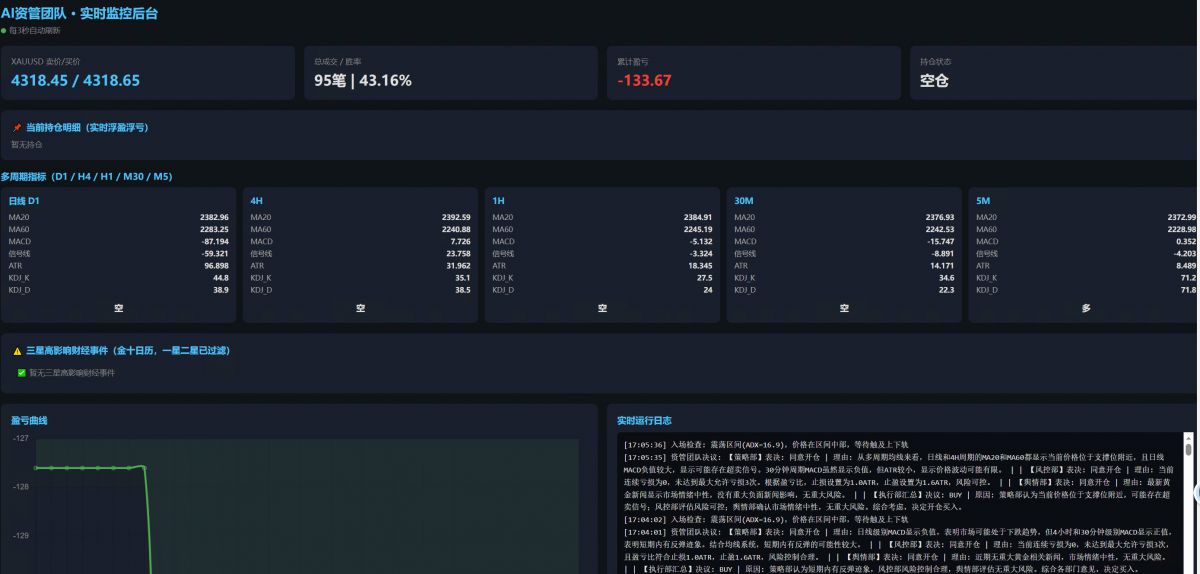This screenshot has height=574, width=1200.
Task: Click the 4H card heading
Action: coord(257,201)
